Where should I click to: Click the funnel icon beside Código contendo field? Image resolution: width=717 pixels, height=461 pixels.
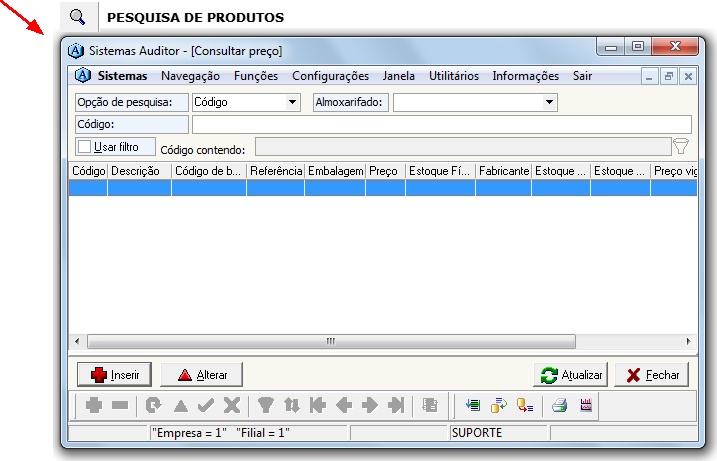pyautogui.click(x=681, y=146)
